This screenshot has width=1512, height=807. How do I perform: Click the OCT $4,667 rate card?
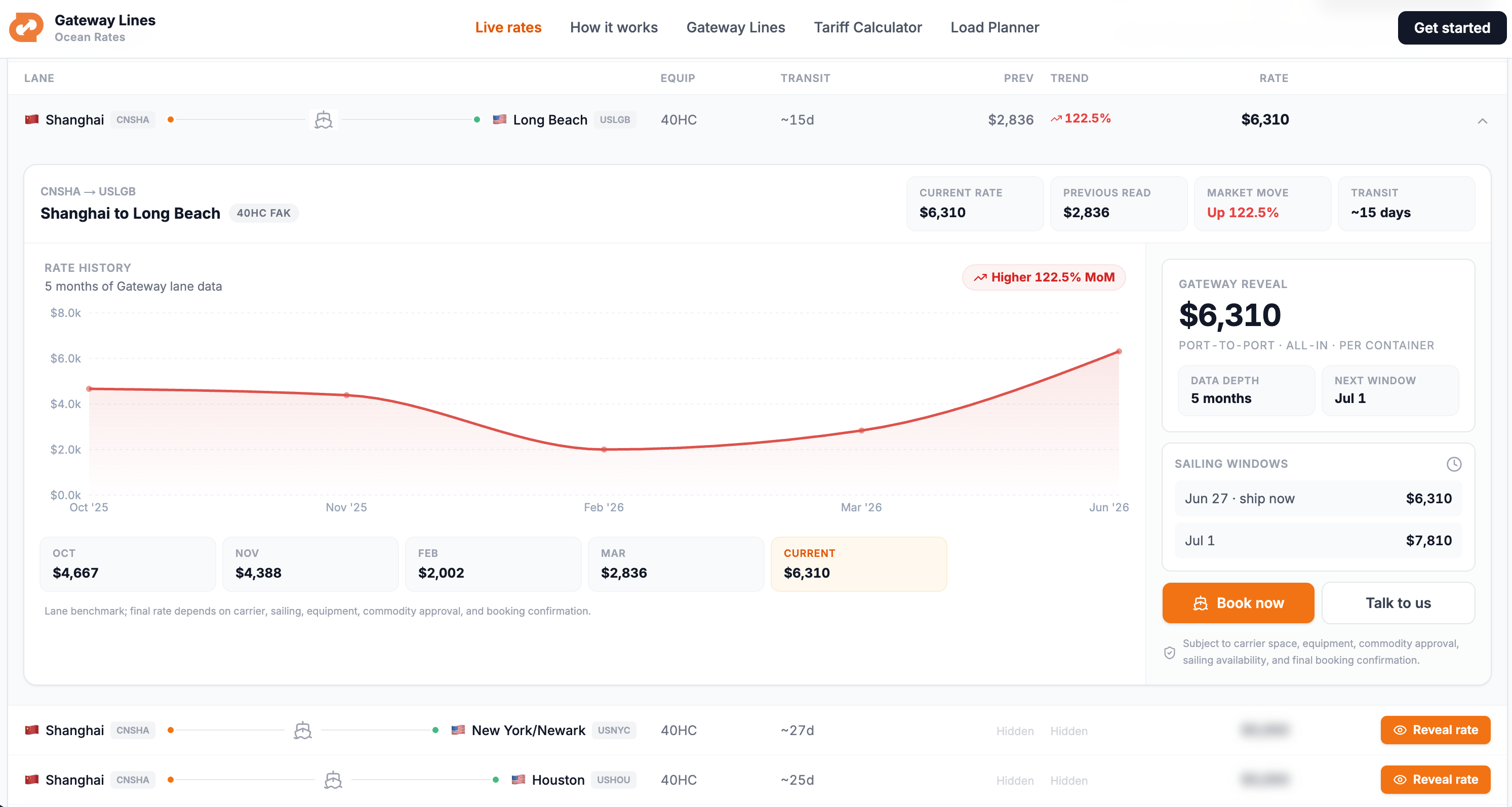128,564
